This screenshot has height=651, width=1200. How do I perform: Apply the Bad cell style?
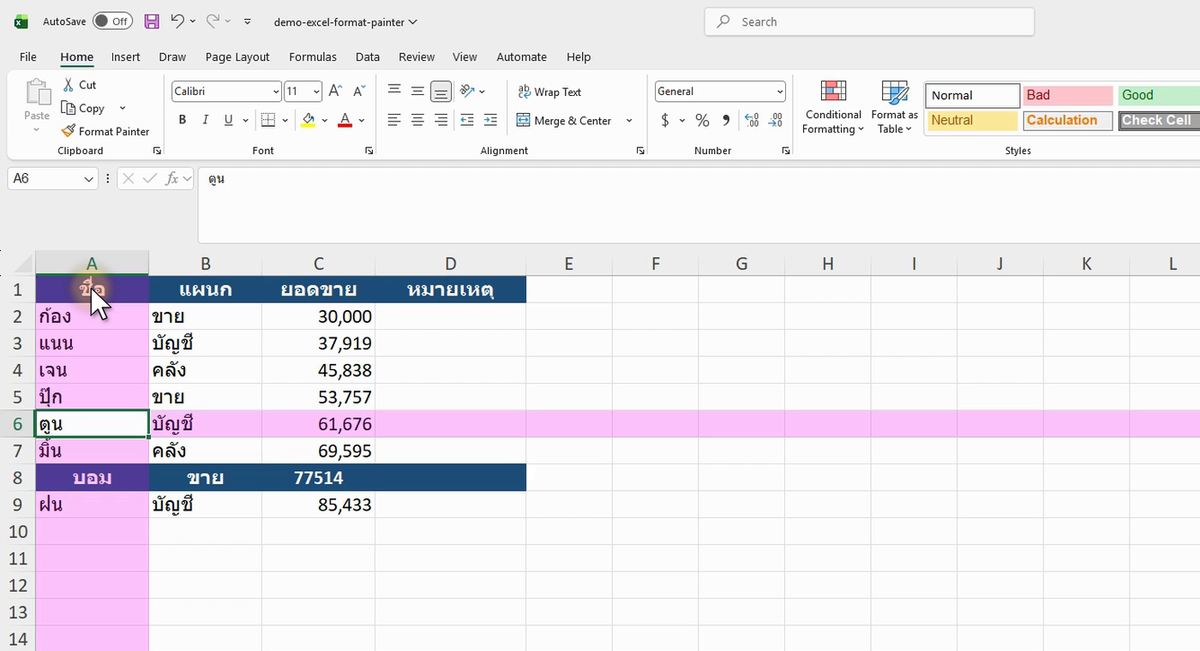pos(1068,95)
